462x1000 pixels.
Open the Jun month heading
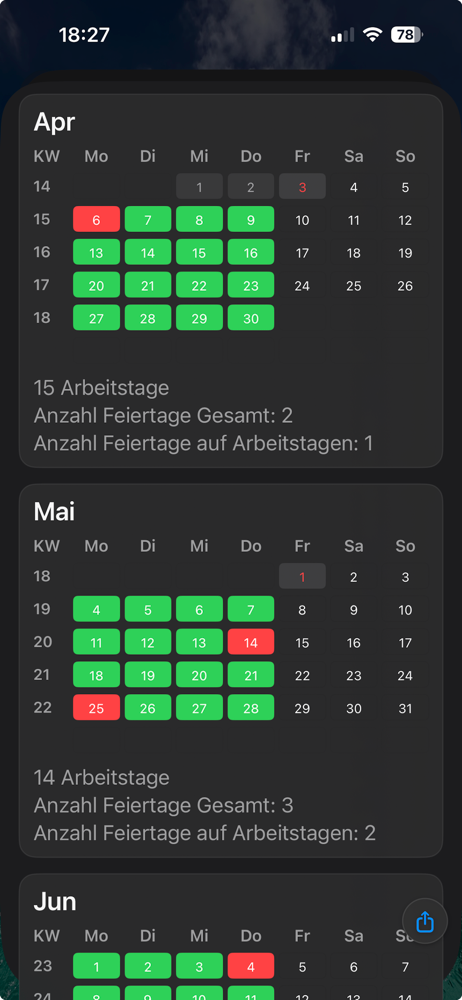click(x=55, y=901)
